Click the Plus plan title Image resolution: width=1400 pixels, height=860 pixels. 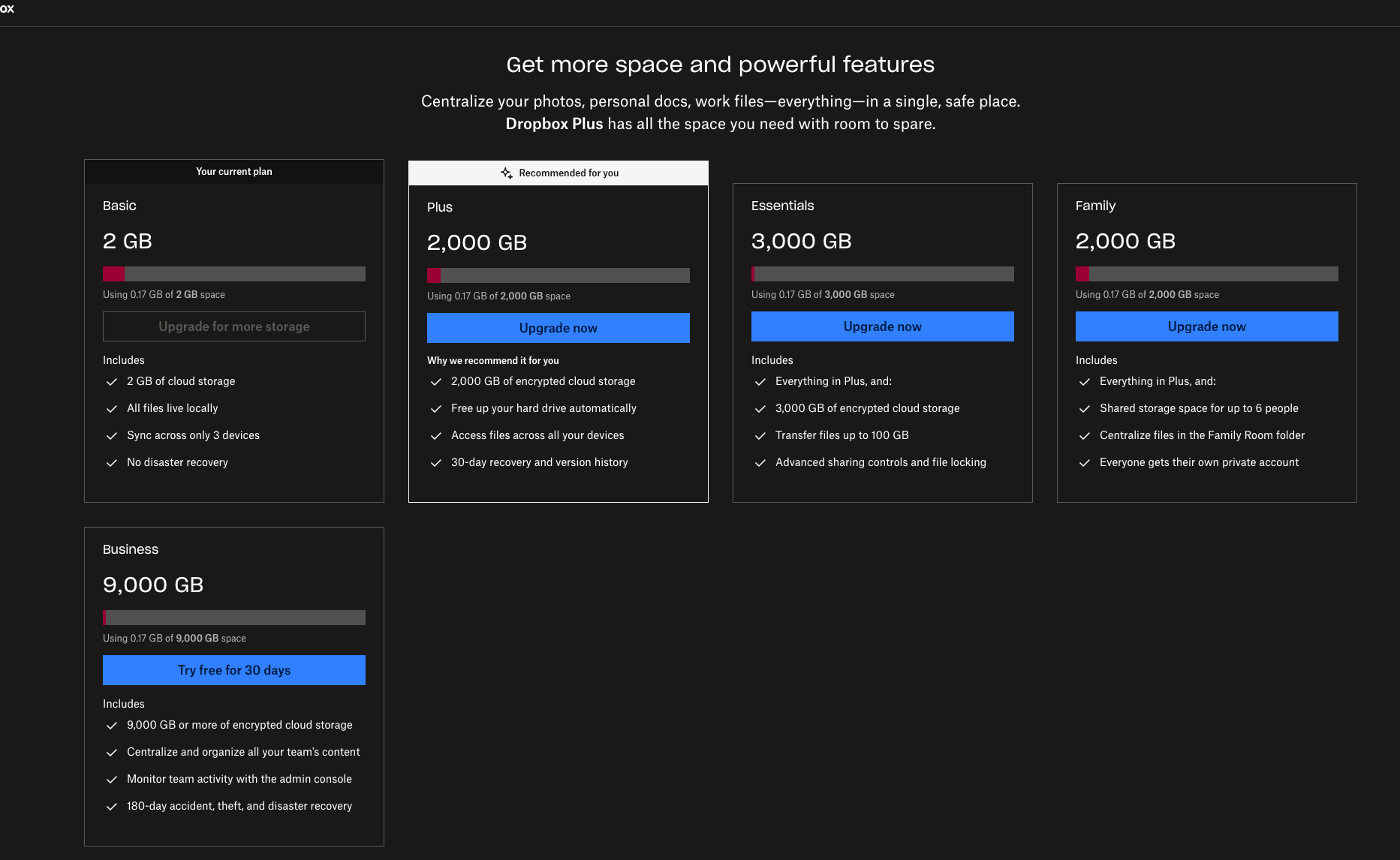(440, 207)
